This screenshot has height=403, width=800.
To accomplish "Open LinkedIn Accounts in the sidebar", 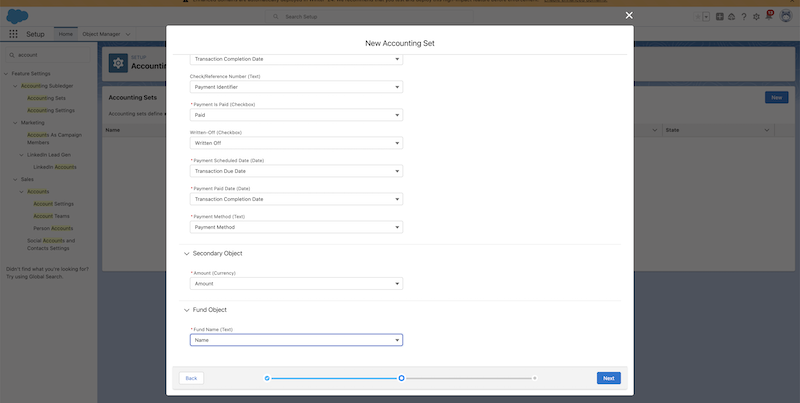I will (x=55, y=167).
